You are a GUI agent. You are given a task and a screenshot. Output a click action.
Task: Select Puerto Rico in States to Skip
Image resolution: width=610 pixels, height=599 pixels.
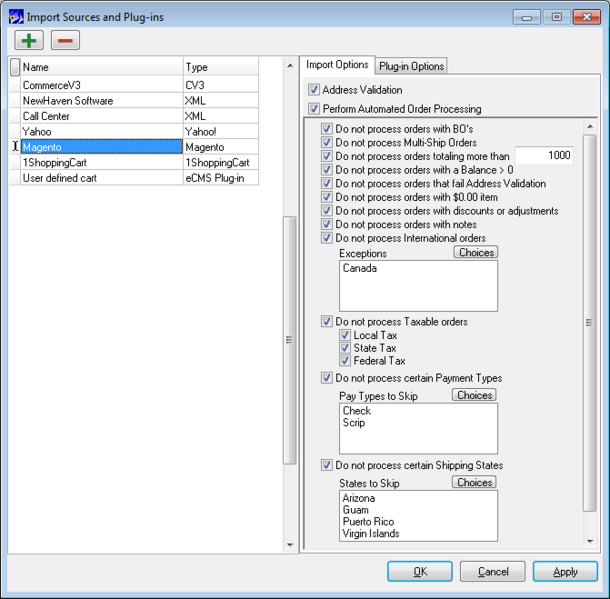368,522
